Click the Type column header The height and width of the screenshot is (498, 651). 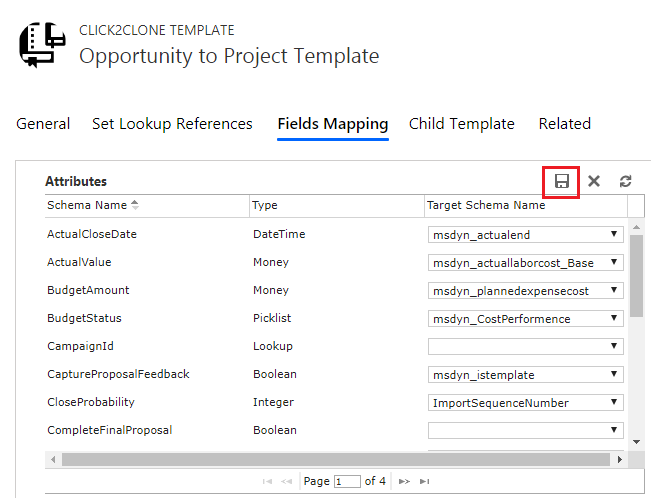coord(265,205)
